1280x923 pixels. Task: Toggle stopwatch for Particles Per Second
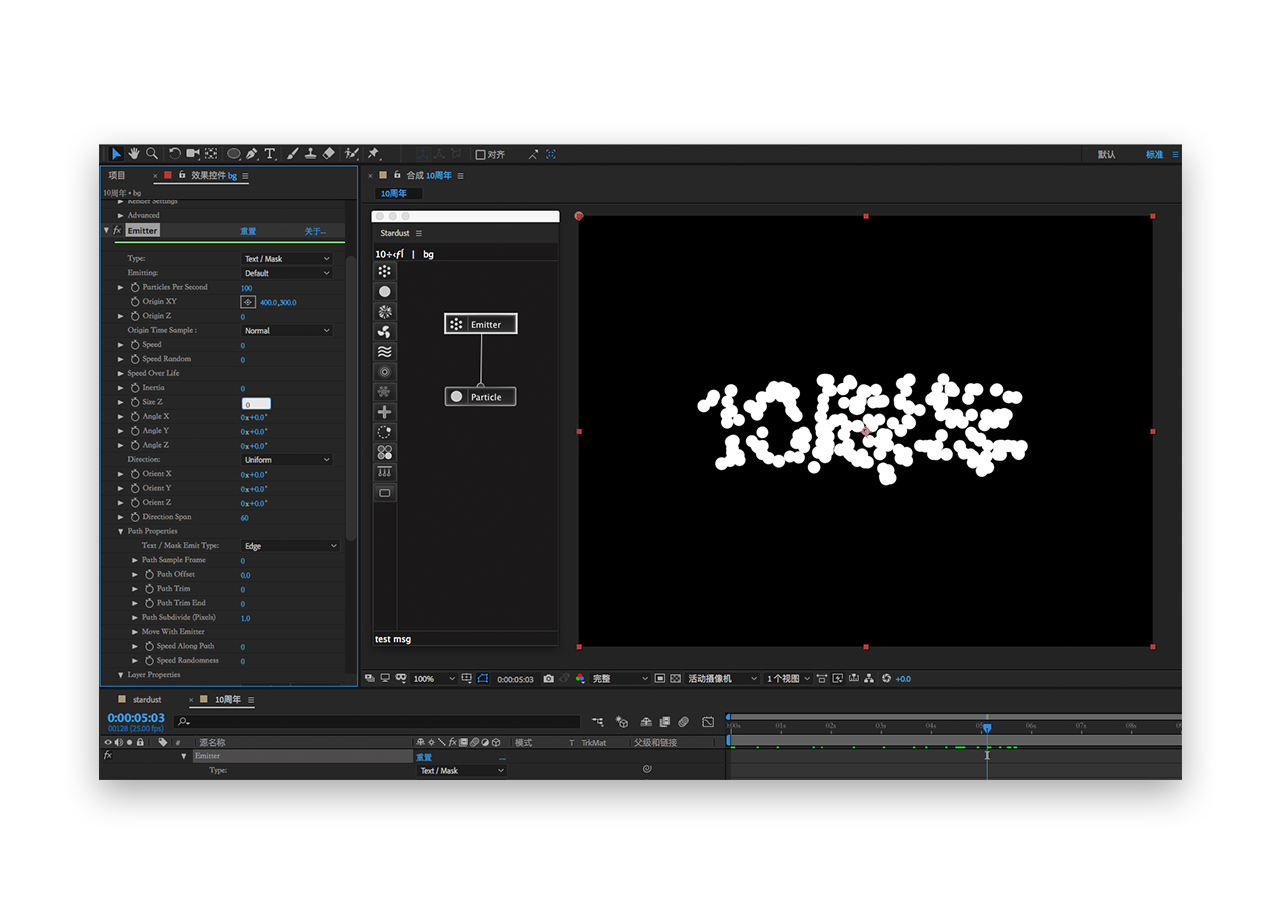(135, 287)
